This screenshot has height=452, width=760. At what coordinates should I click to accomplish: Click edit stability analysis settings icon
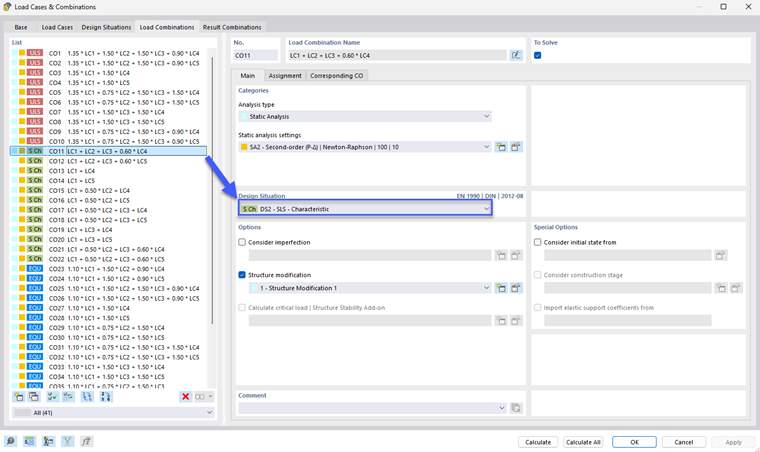coord(516,321)
